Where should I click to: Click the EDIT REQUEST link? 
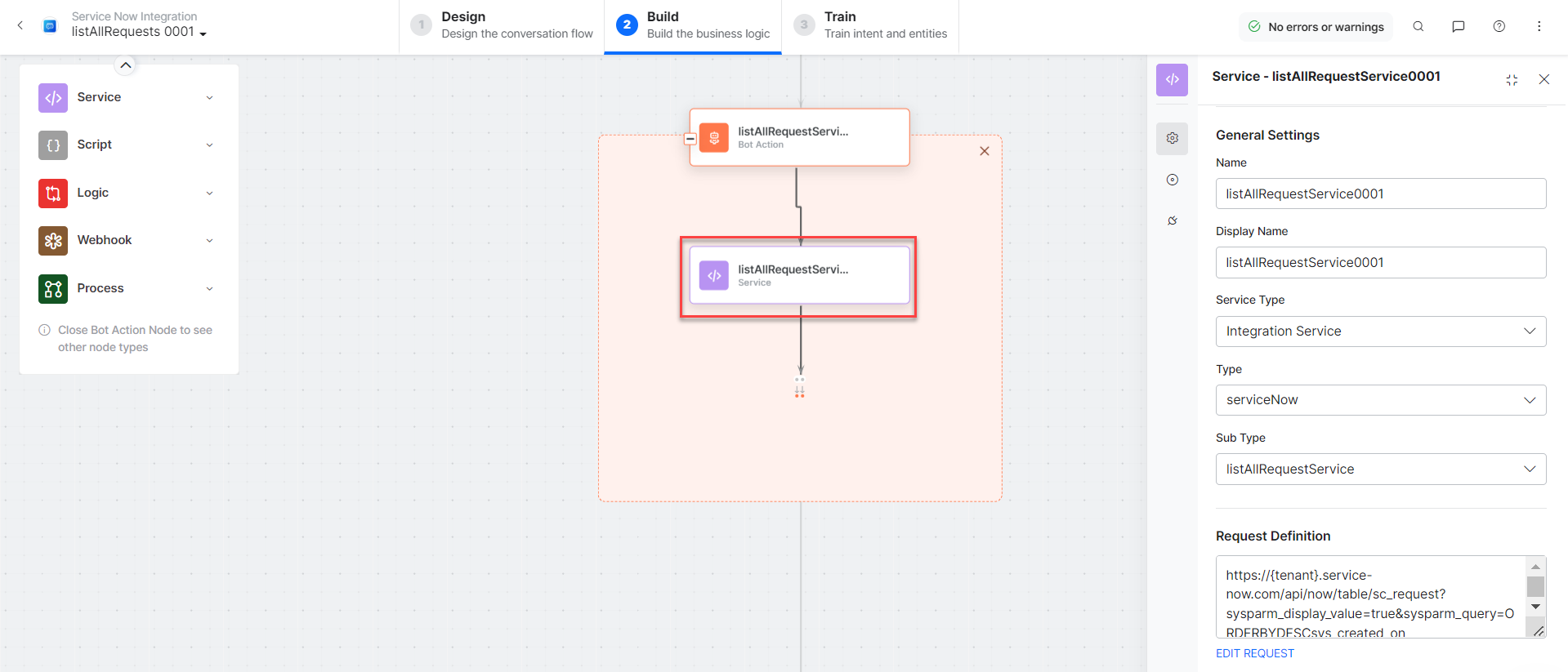pos(1254,653)
